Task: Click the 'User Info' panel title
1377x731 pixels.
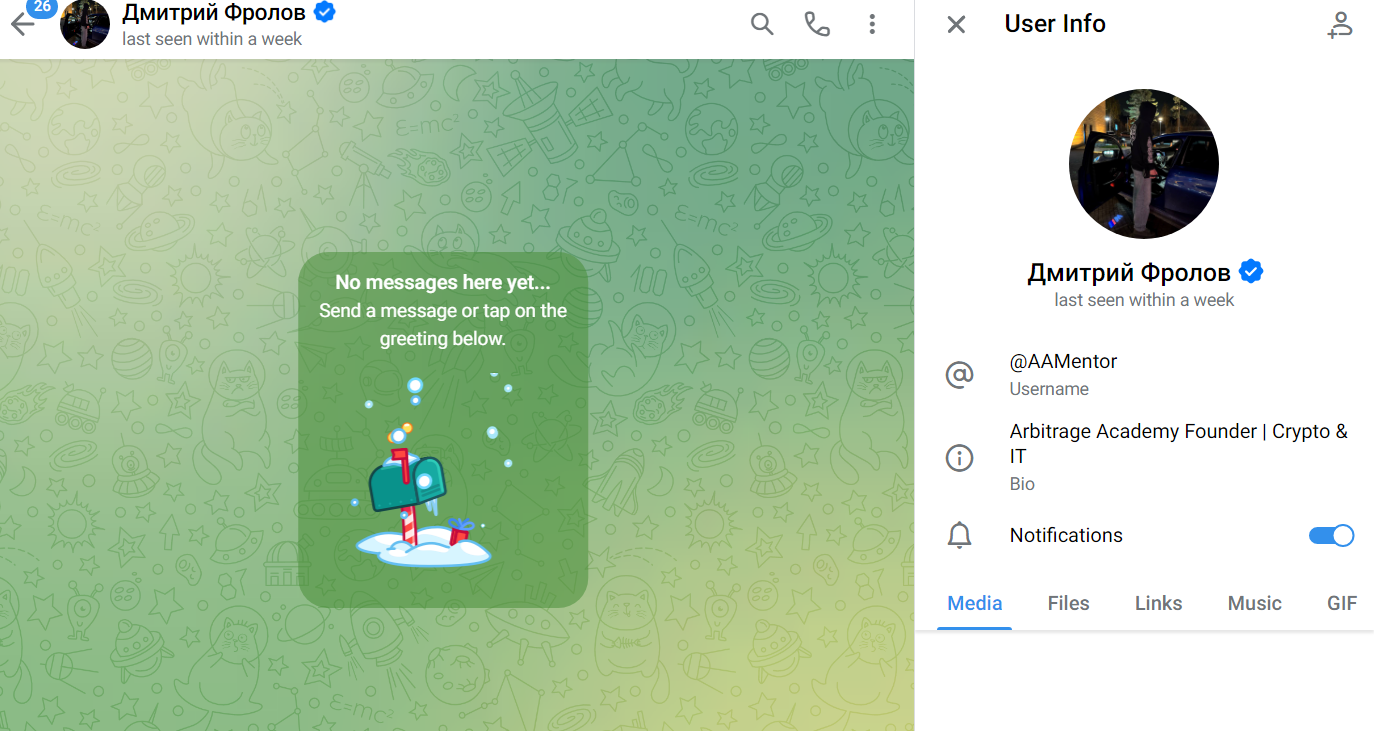Action: (1055, 24)
